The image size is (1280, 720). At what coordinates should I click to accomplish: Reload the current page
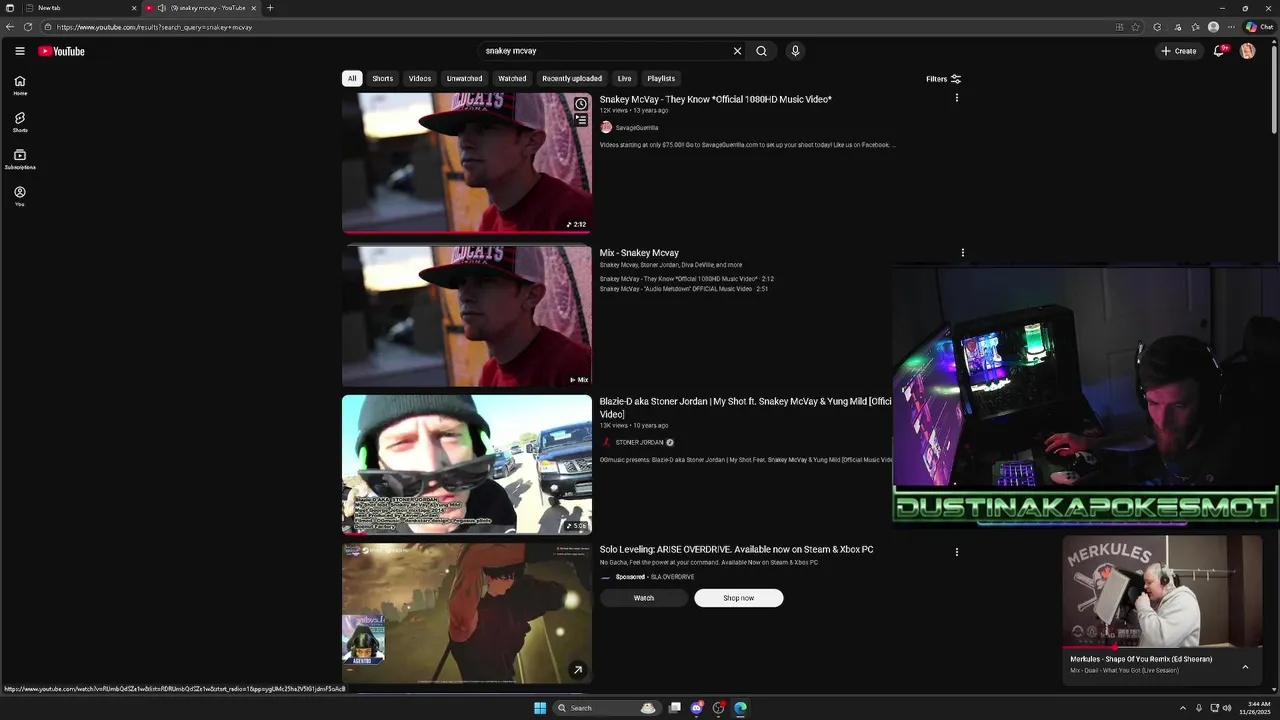point(28,27)
